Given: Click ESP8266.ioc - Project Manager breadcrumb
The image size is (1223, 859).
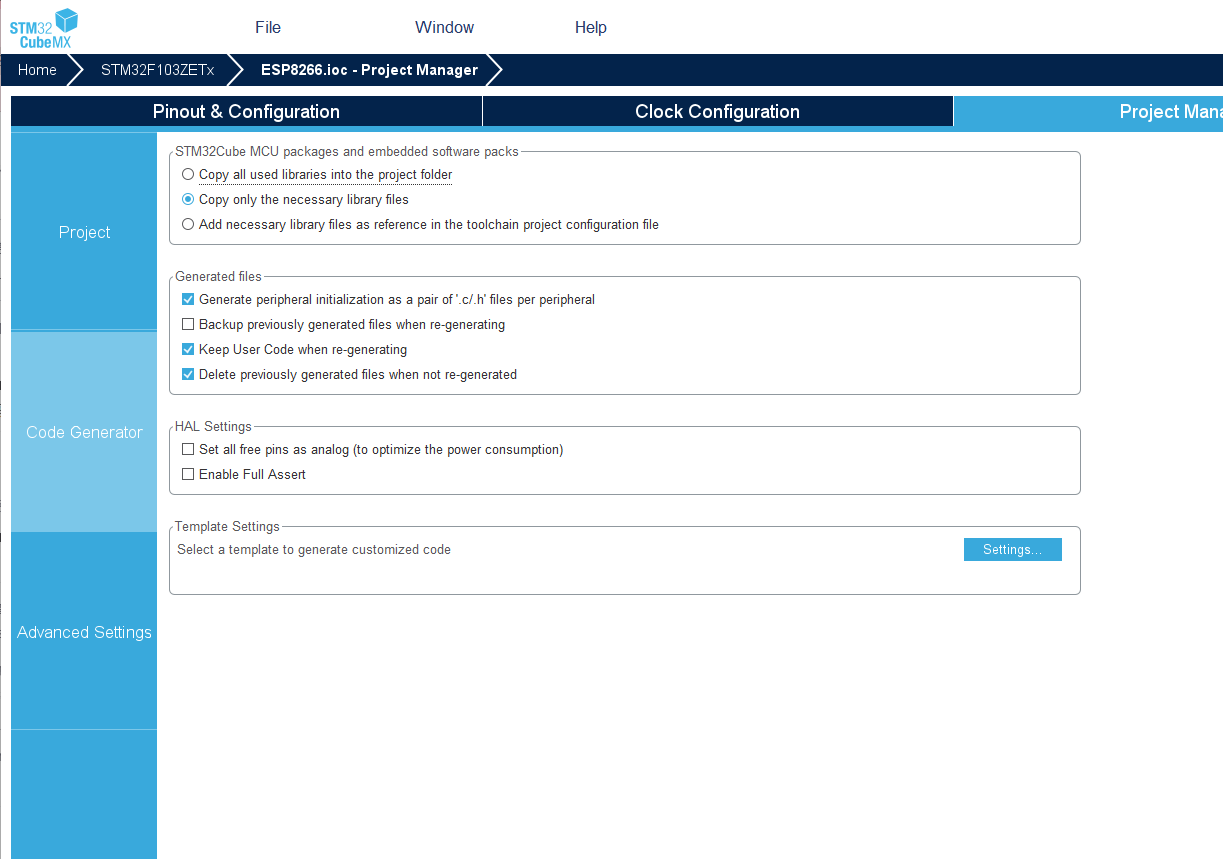Looking at the screenshot, I should (x=369, y=70).
